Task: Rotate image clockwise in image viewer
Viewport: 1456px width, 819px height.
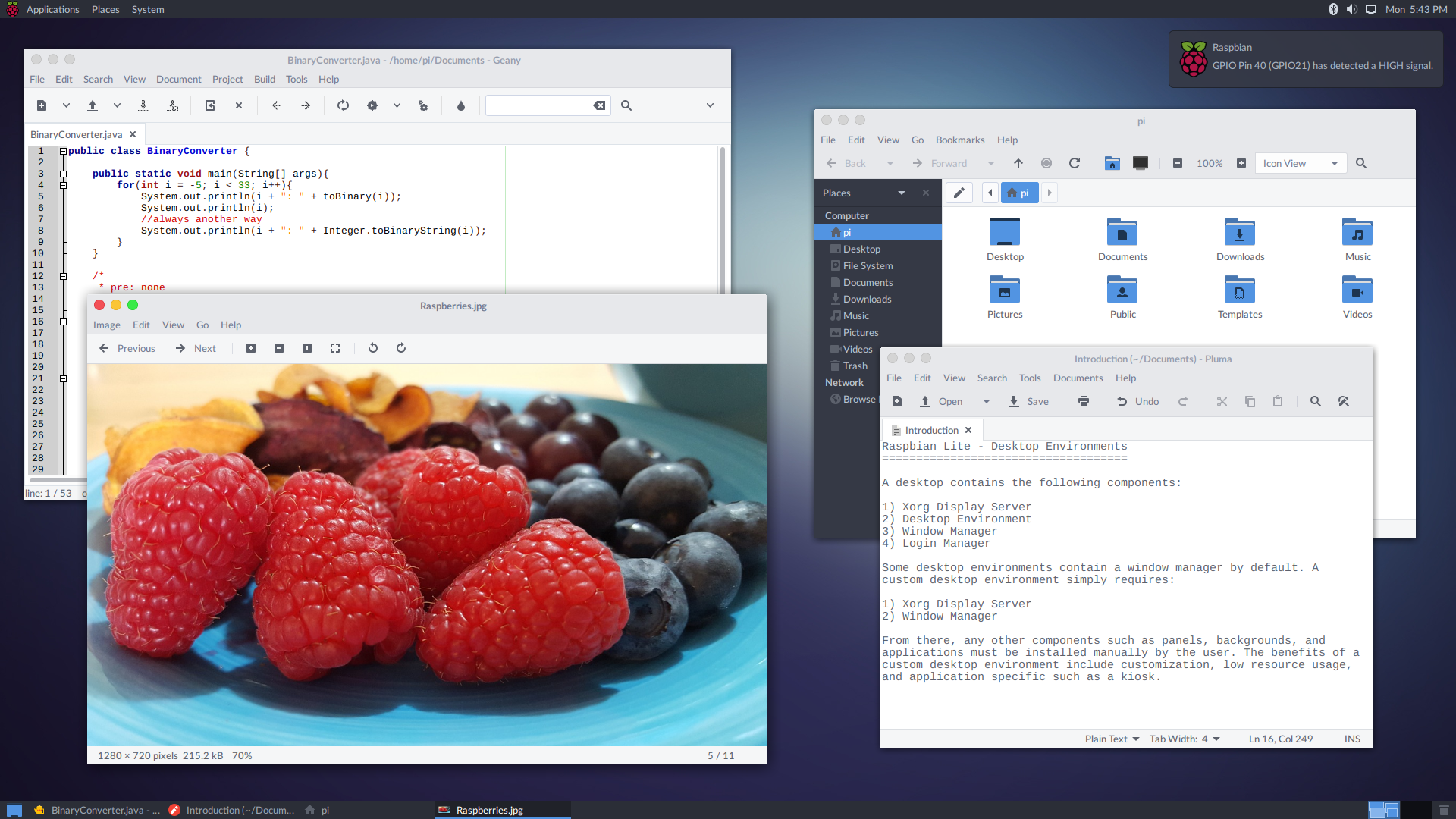Action: click(401, 348)
